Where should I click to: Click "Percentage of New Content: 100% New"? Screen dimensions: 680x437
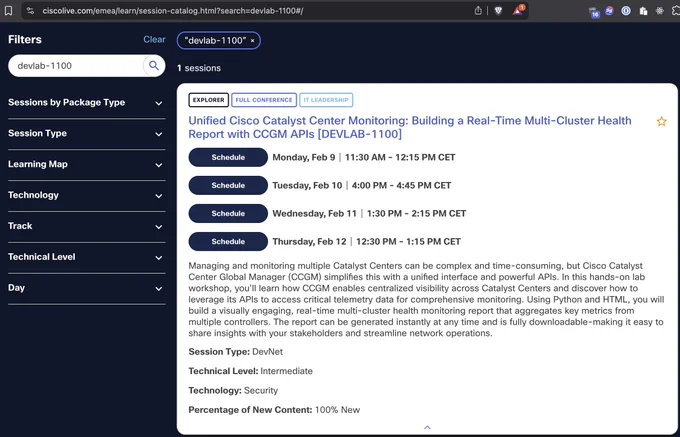point(274,410)
